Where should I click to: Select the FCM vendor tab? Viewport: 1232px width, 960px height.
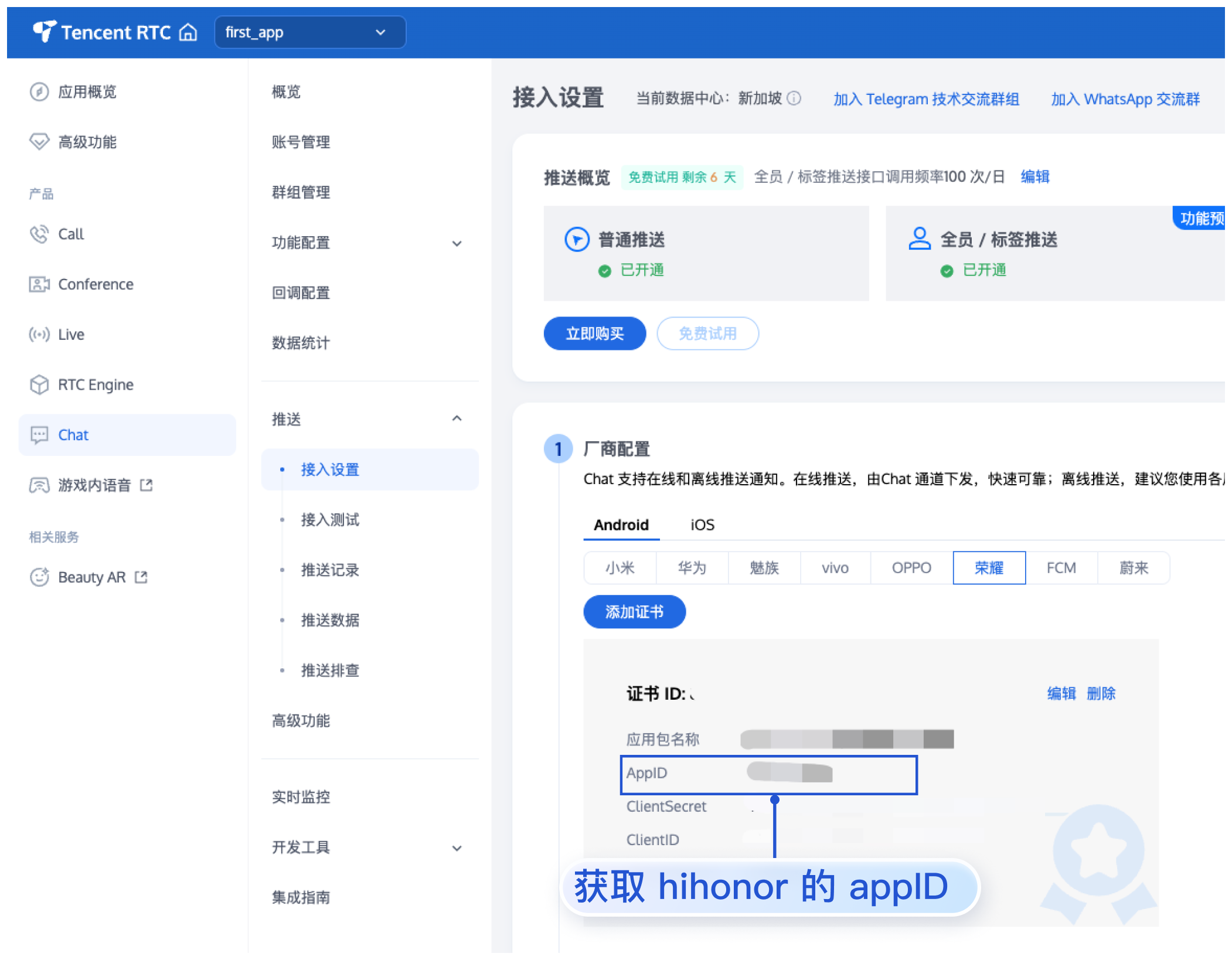(x=1061, y=568)
